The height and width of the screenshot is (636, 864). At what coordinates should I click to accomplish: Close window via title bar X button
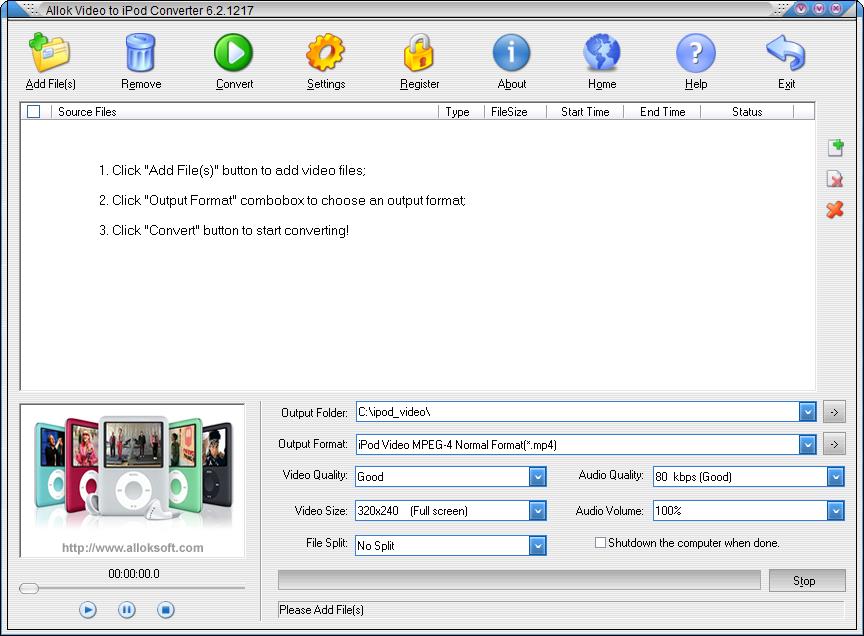(x=836, y=8)
